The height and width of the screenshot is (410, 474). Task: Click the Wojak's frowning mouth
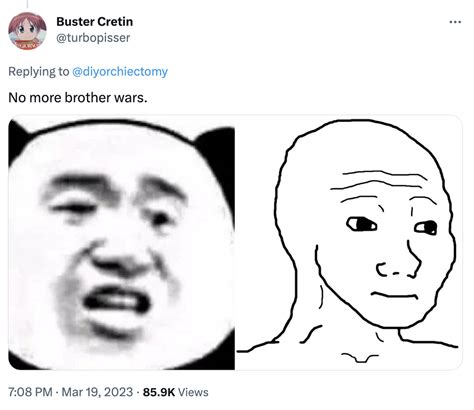pos(394,295)
